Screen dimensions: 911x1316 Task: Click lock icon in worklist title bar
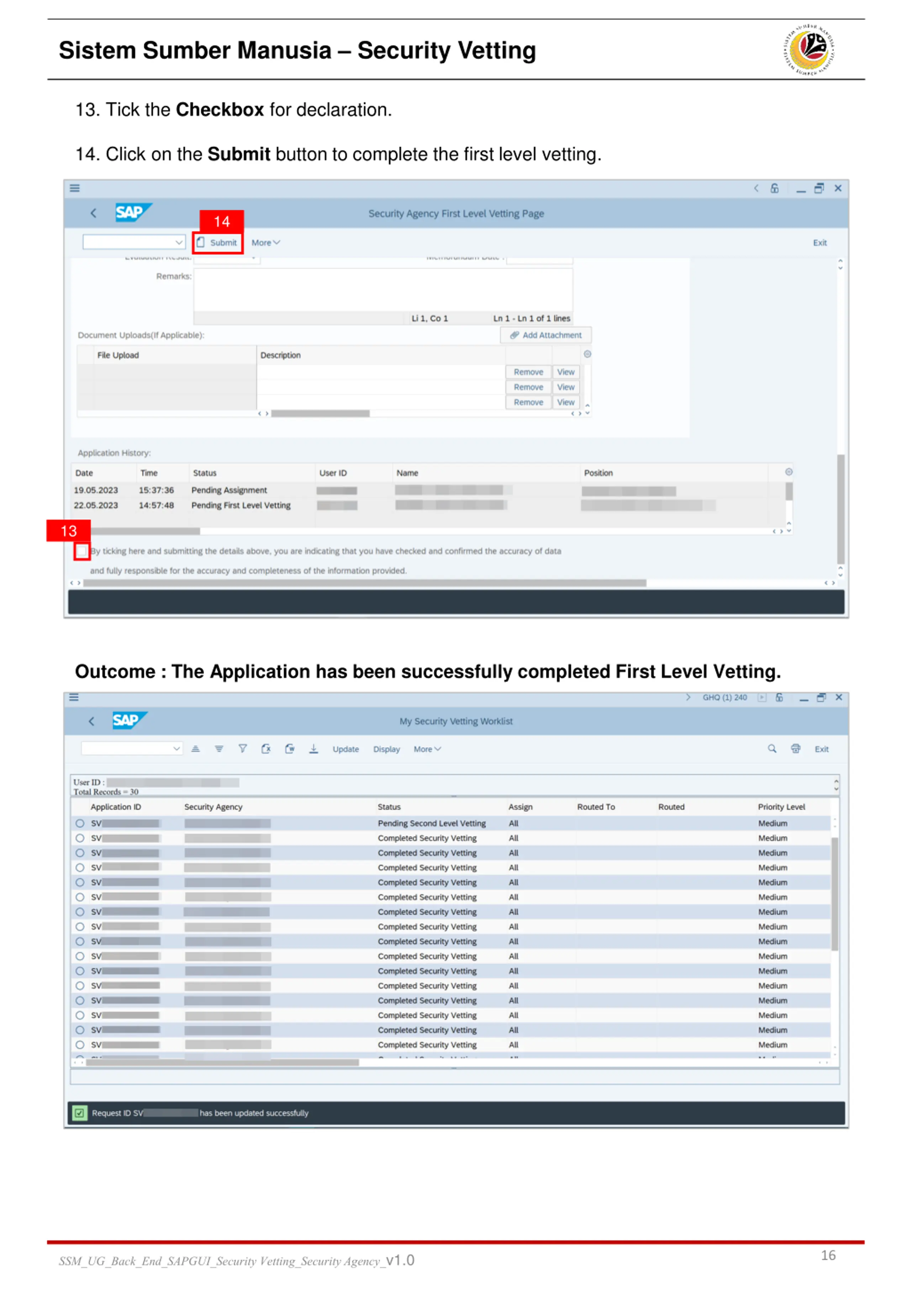click(x=779, y=697)
